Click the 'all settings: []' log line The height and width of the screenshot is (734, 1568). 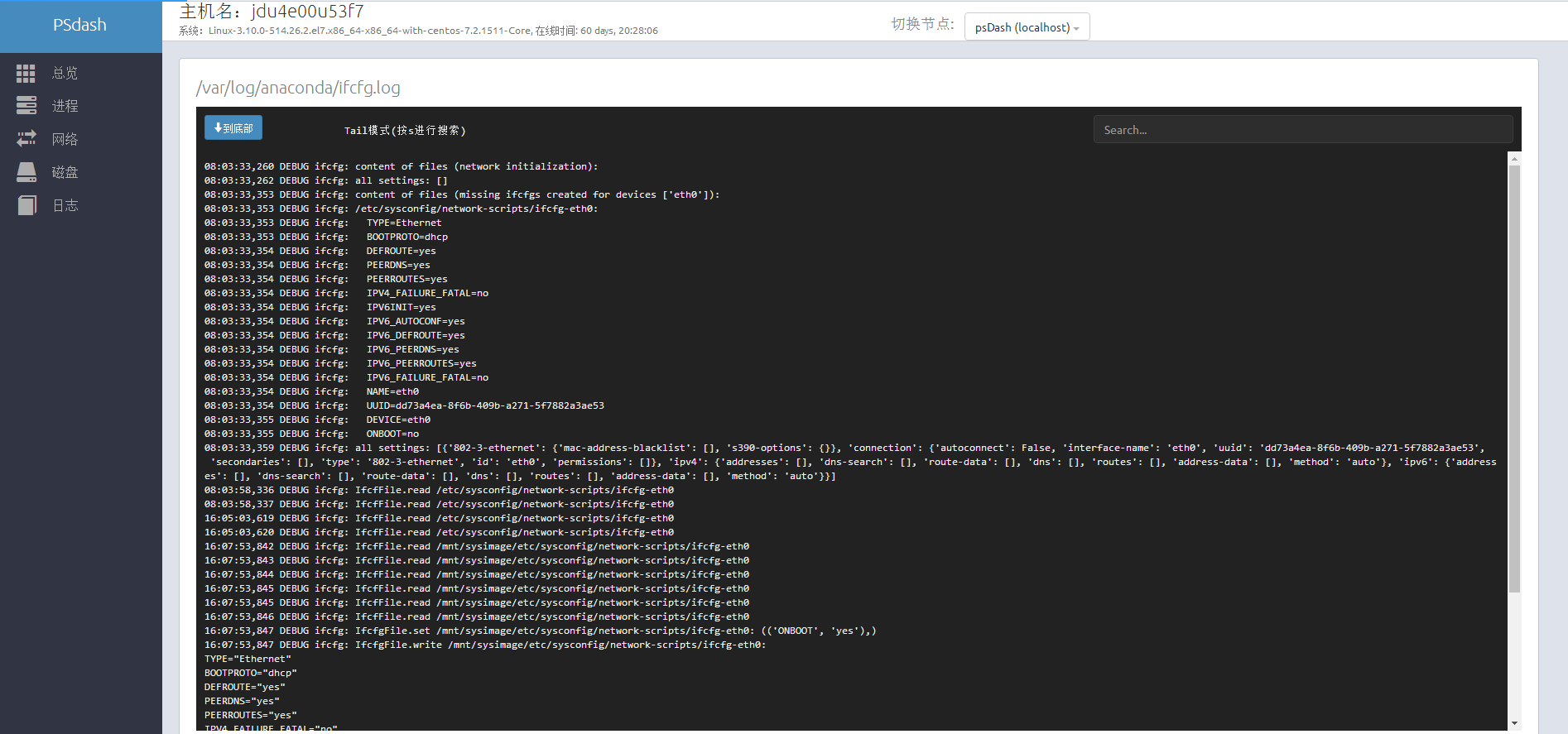(326, 180)
